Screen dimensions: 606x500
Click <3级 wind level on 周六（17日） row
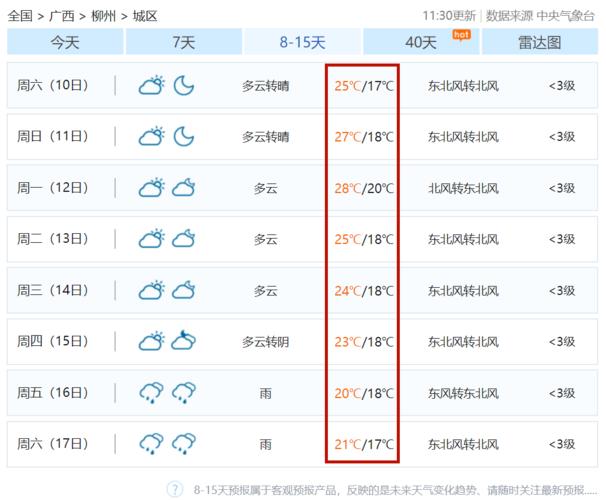coord(562,444)
